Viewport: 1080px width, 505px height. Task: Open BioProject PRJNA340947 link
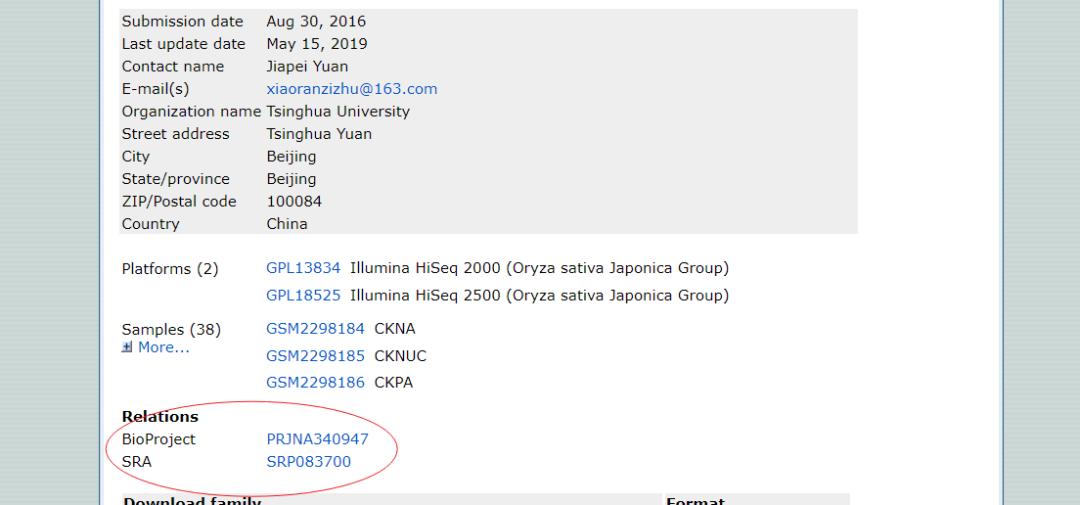click(x=317, y=439)
